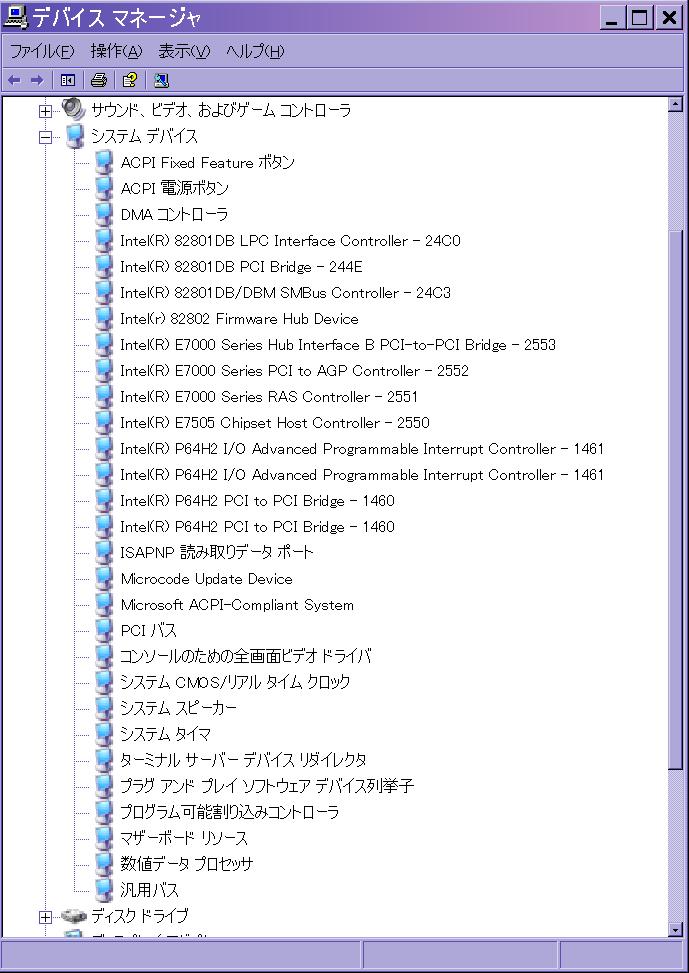Image resolution: width=689 pixels, height=973 pixels.
Task: Minimize the Device Manager window
Action: (x=612, y=17)
